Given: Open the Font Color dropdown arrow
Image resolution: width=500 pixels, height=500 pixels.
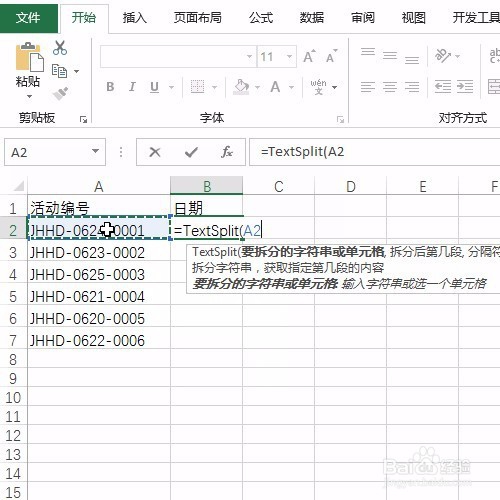Looking at the screenshot, I should click(291, 87).
